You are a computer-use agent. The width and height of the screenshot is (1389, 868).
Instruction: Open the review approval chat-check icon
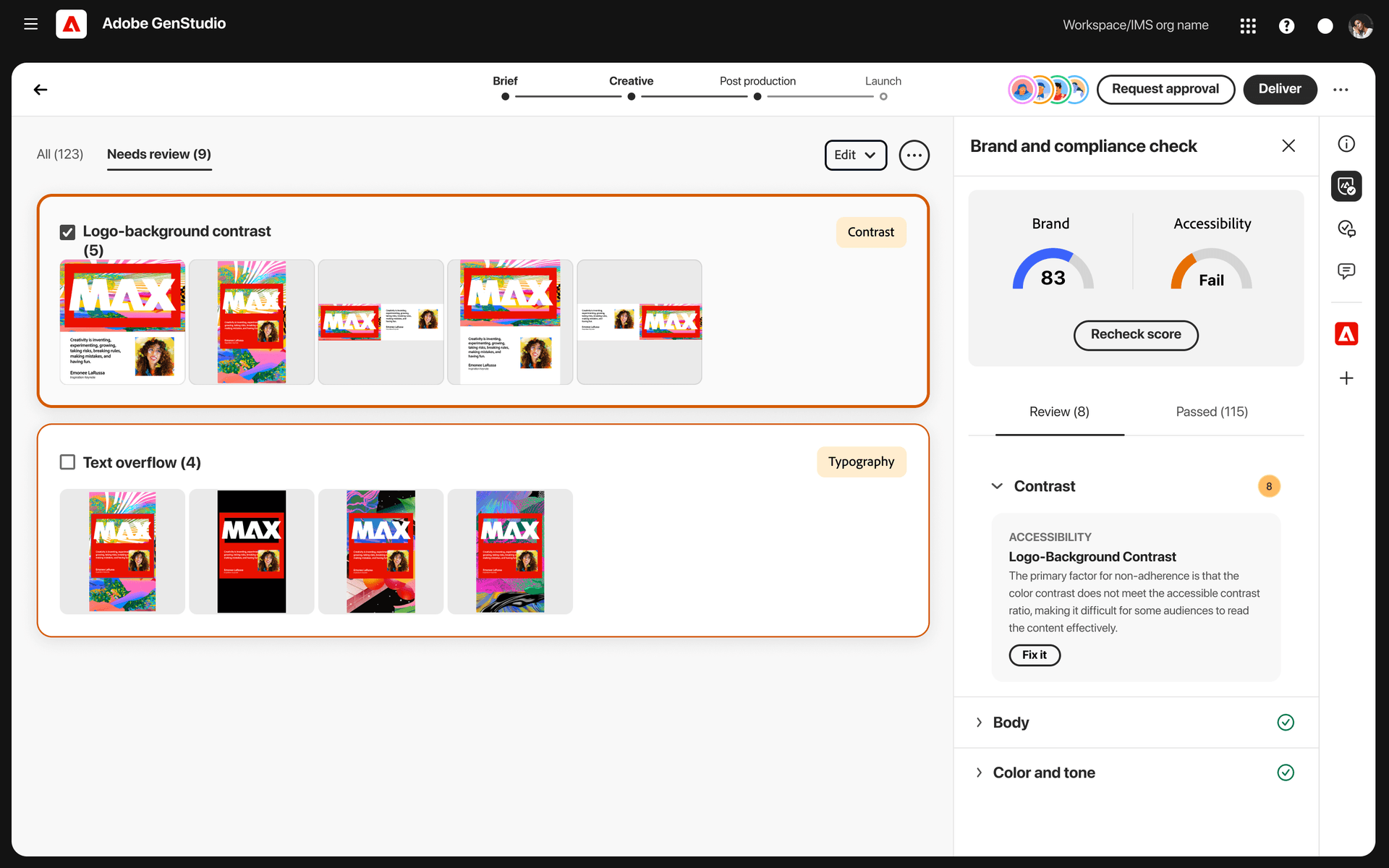[x=1346, y=229]
